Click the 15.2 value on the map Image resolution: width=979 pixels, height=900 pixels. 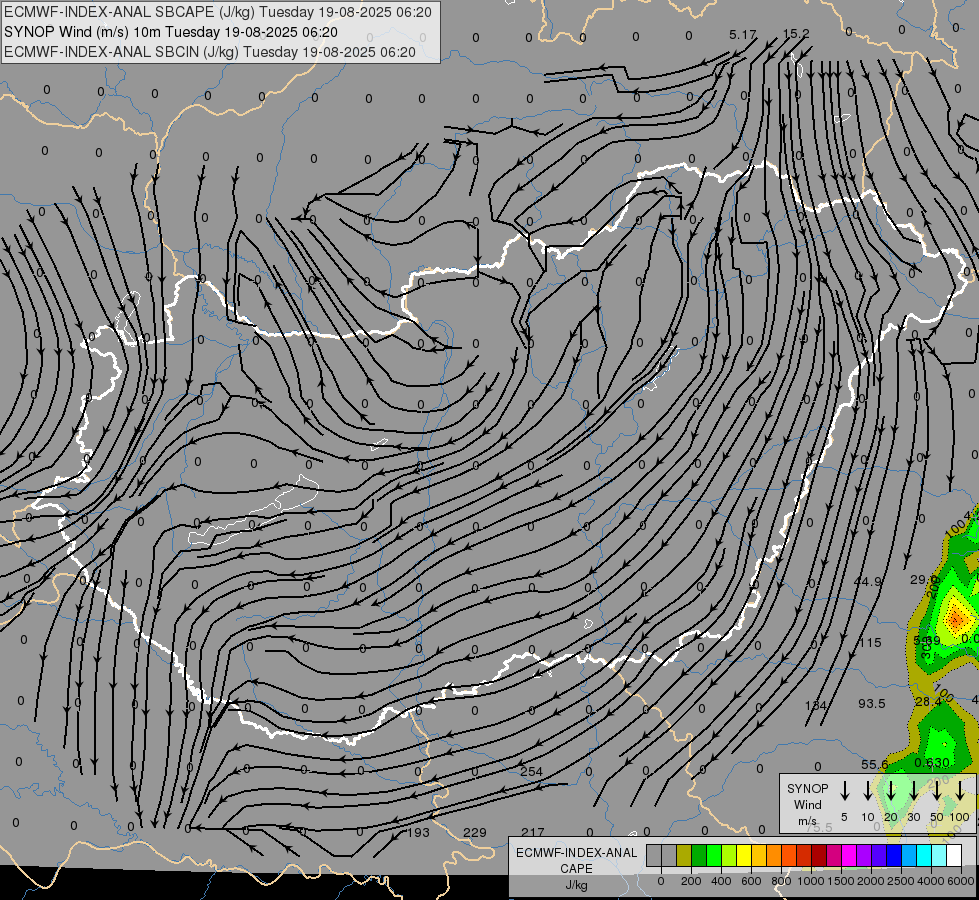coord(796,34)
